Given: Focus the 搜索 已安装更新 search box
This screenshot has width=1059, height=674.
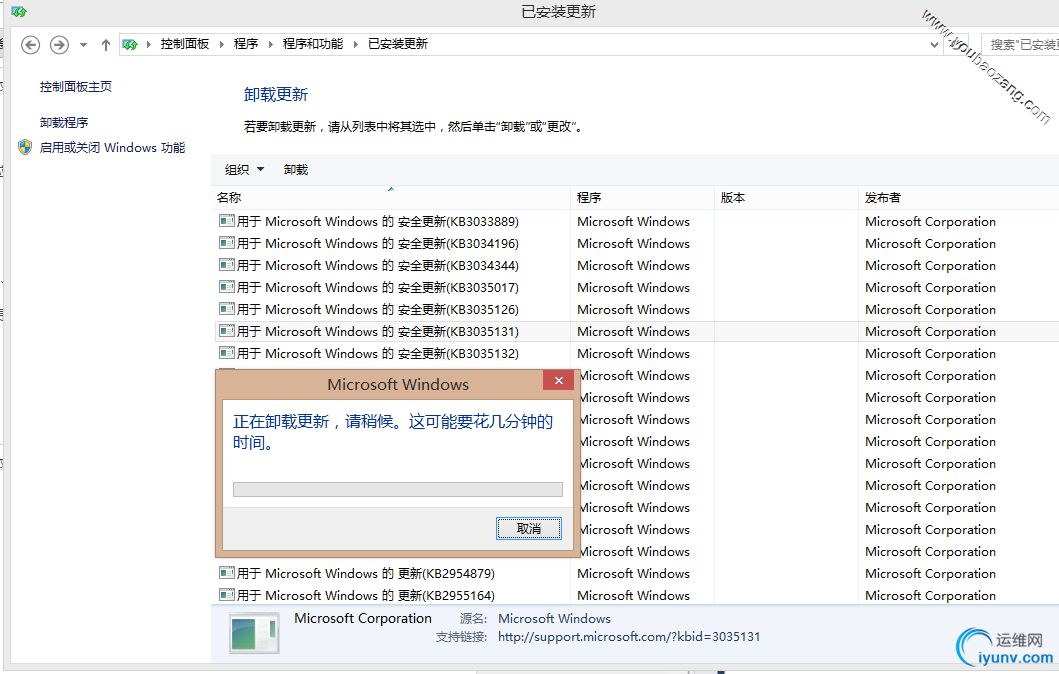Looking at the screenshot, I should 1020,45.
